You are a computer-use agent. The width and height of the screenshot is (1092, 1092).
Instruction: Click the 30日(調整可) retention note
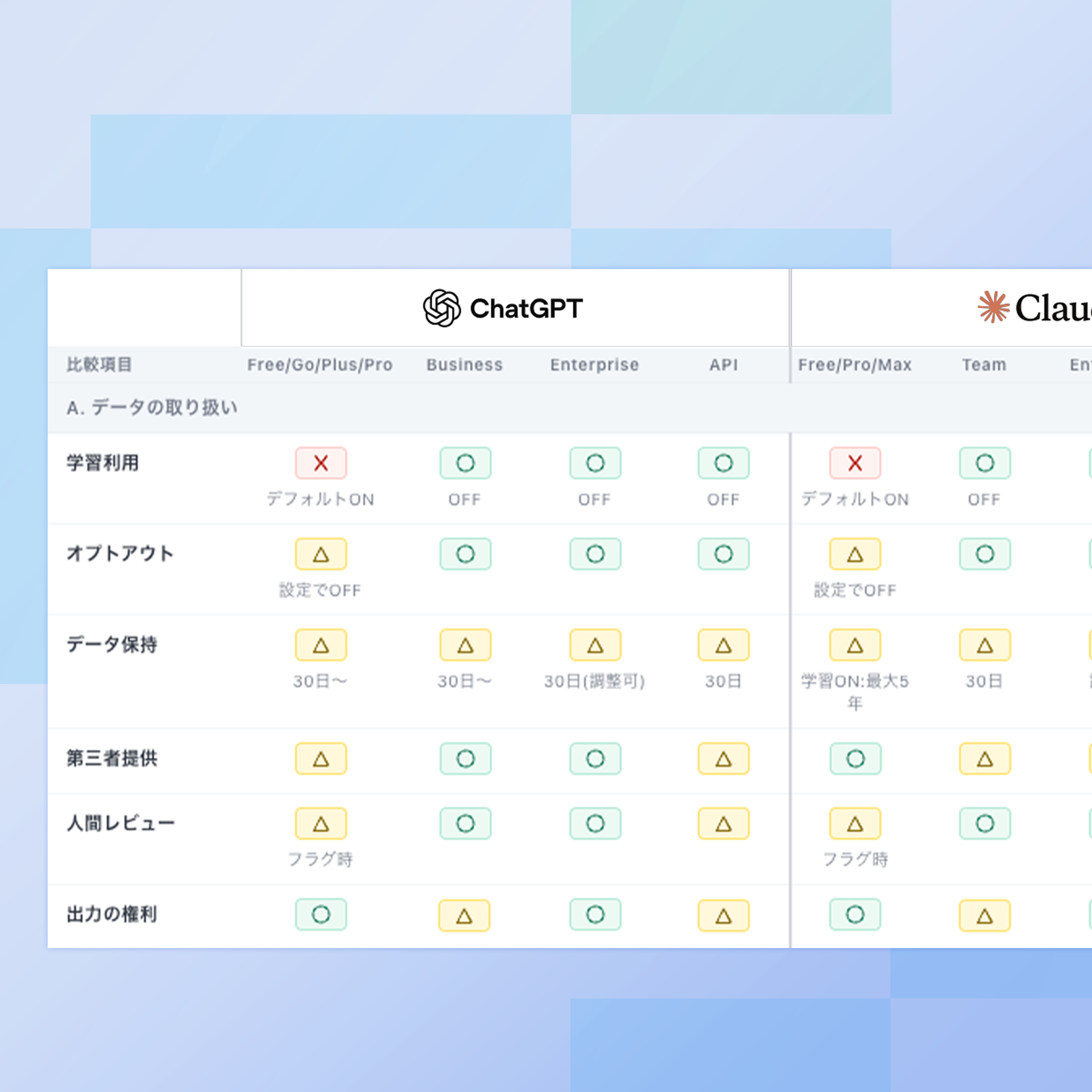[595, 681]
